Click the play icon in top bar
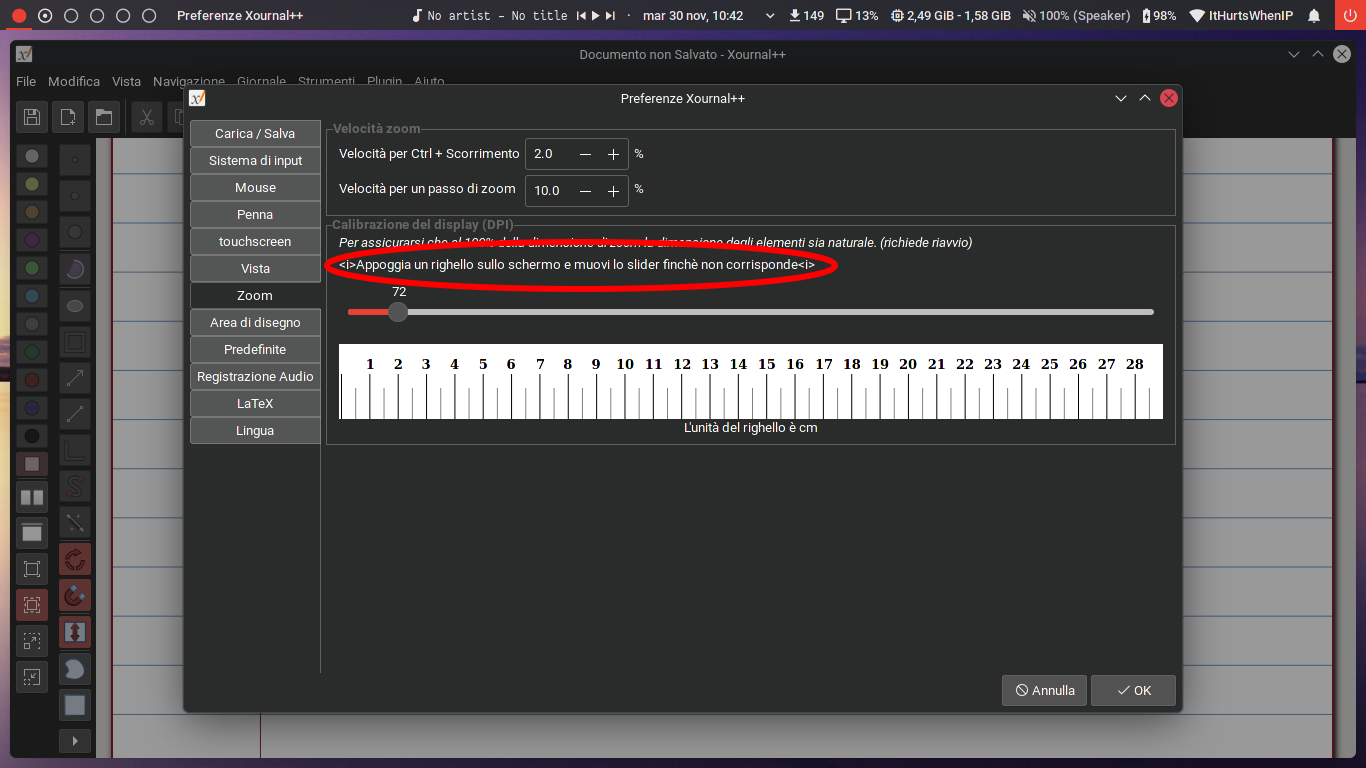This screenshot has height=768, width=1366. 596,16
